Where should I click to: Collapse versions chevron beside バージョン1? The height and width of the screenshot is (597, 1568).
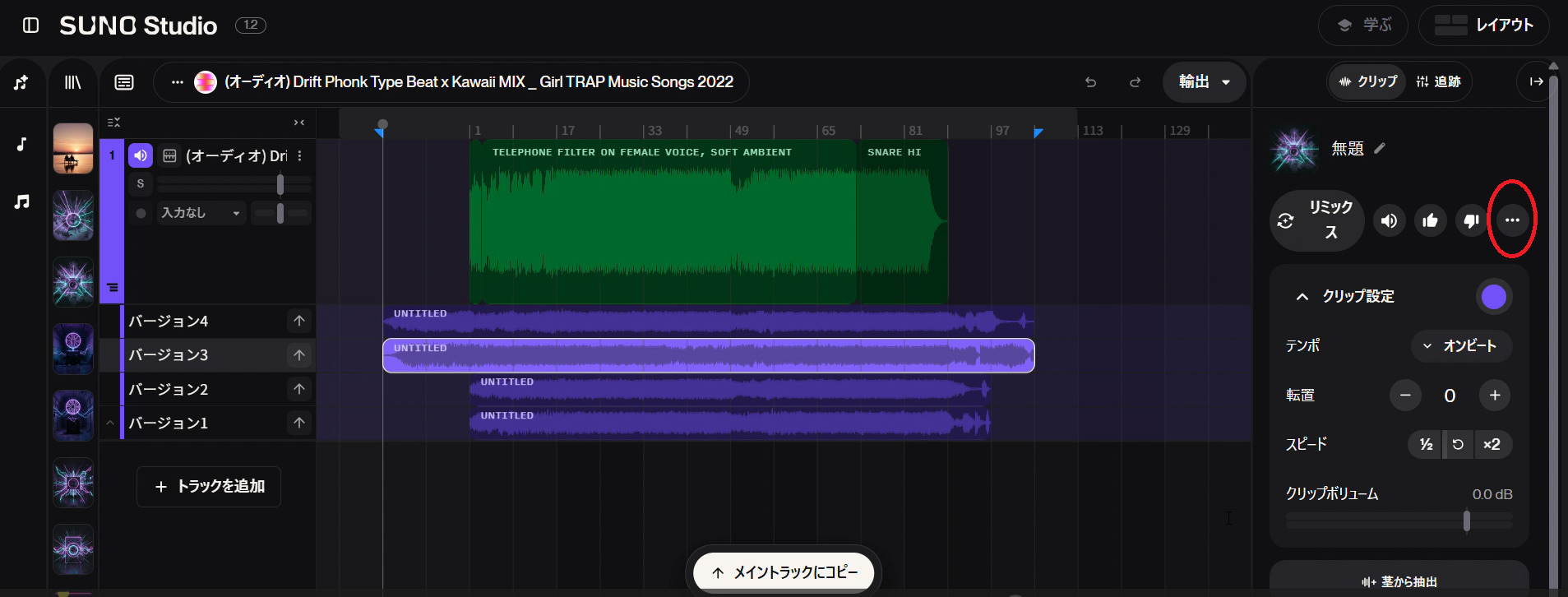[110, 423]
